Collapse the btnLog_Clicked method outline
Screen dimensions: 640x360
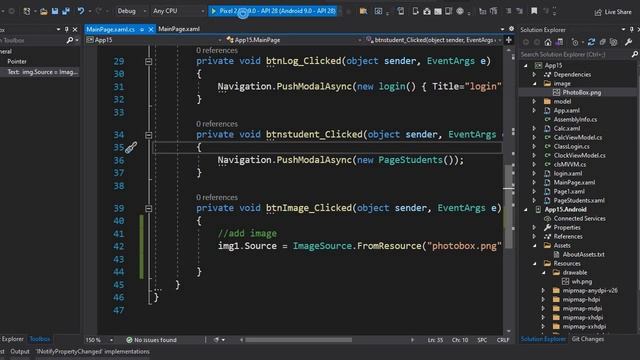coord(149,62)
